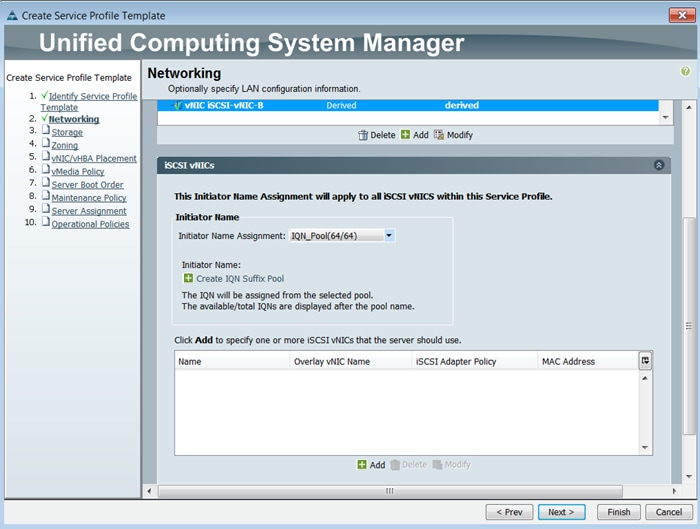
Task: Click the Operational Policies step page icon
Action: (46, 221)
